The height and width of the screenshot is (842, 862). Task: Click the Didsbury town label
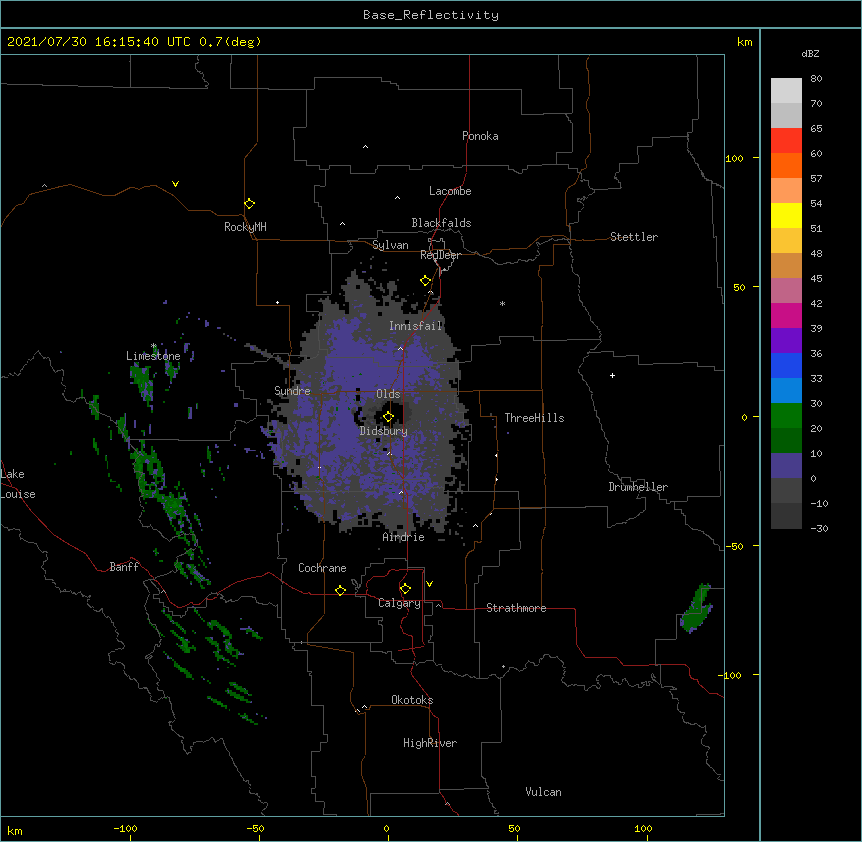[x=384, y=431]
